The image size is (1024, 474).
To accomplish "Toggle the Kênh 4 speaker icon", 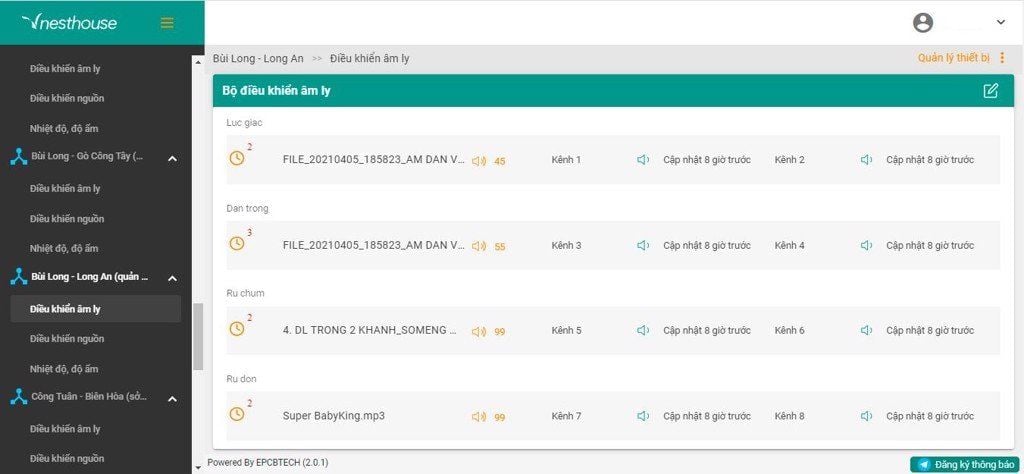I will 867,245.
